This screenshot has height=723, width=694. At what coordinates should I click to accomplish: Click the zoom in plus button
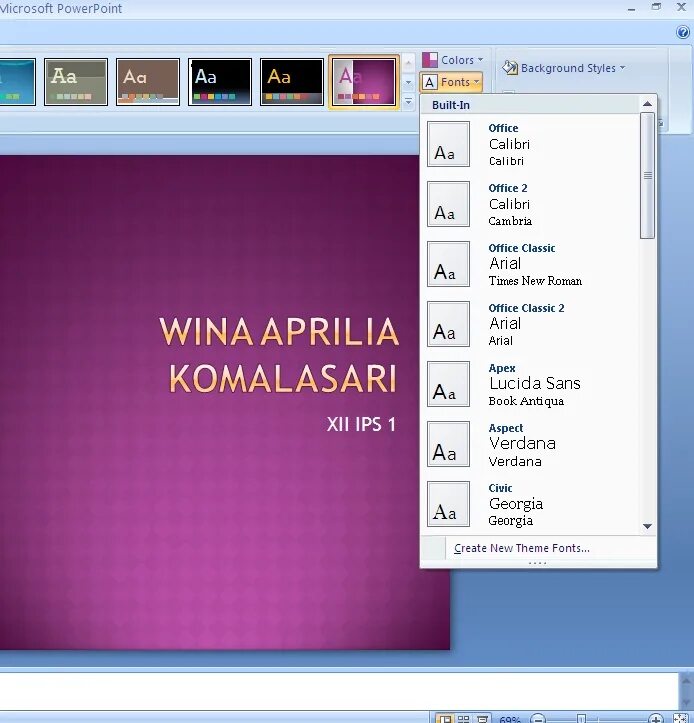pyautogui.click(x=655, y=719)
